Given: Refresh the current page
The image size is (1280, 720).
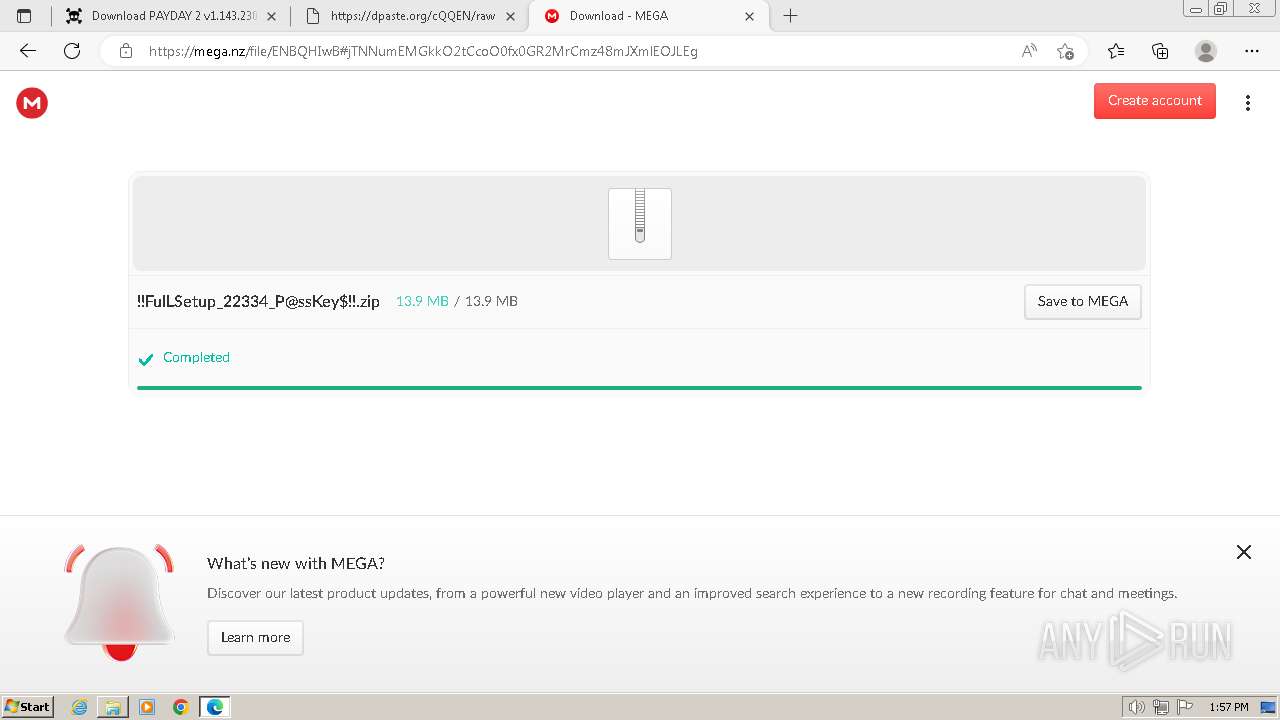Looking at the screenshot, I should click(x=72, y=51).
